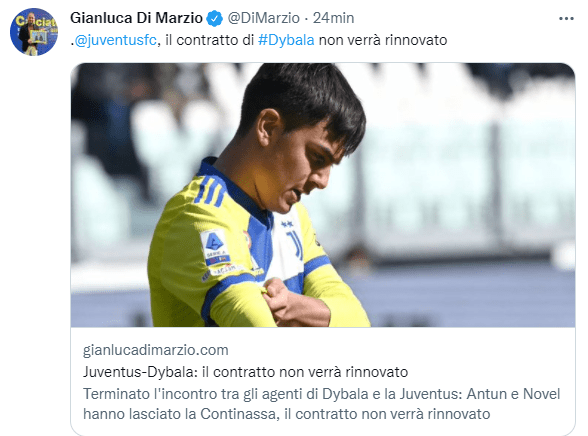This screenshot has height=436, width=588.
Task: Click the blue verified badge icon
Action: click(x=215, y=18)
